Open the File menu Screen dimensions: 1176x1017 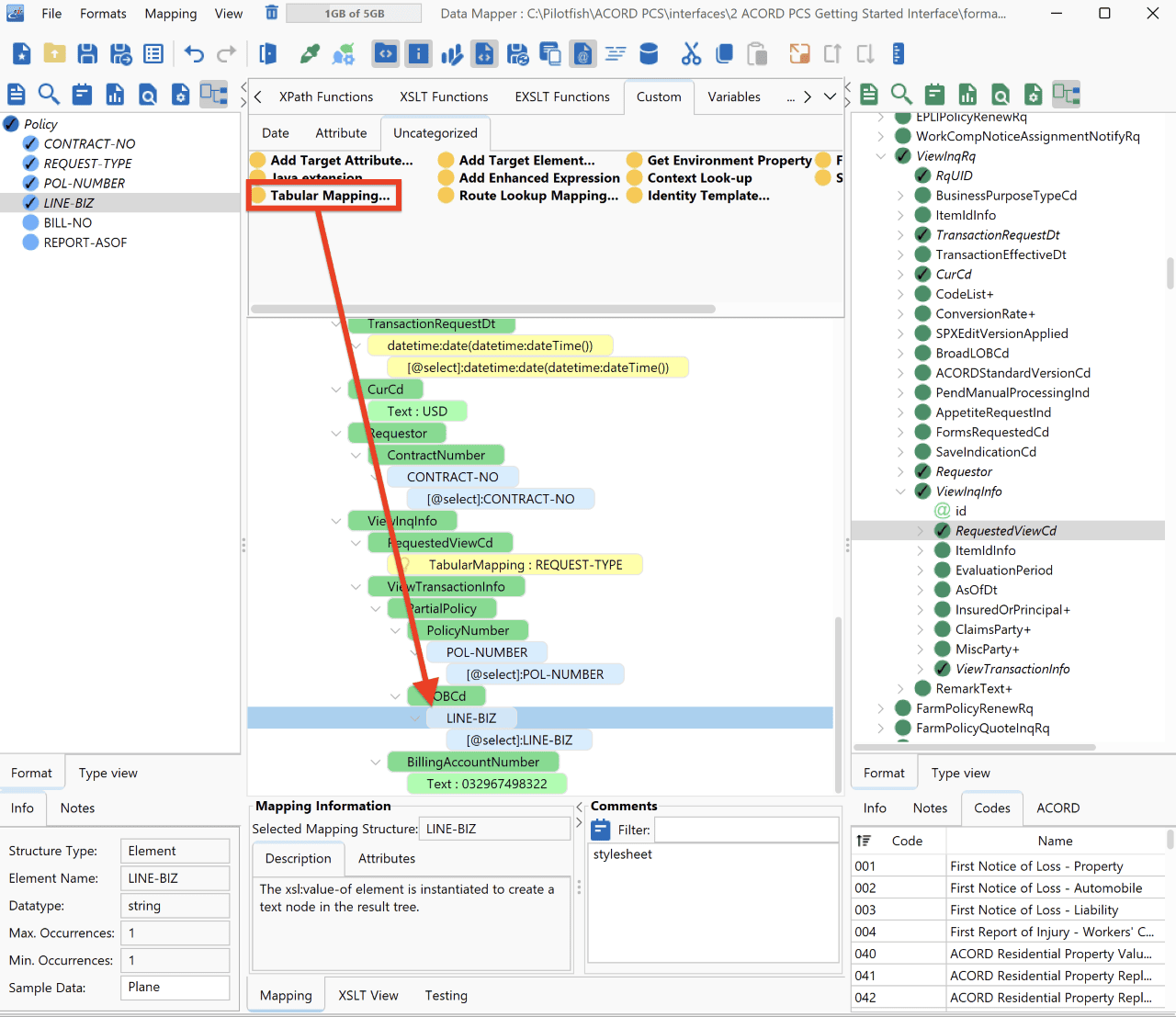coord(52,14)
